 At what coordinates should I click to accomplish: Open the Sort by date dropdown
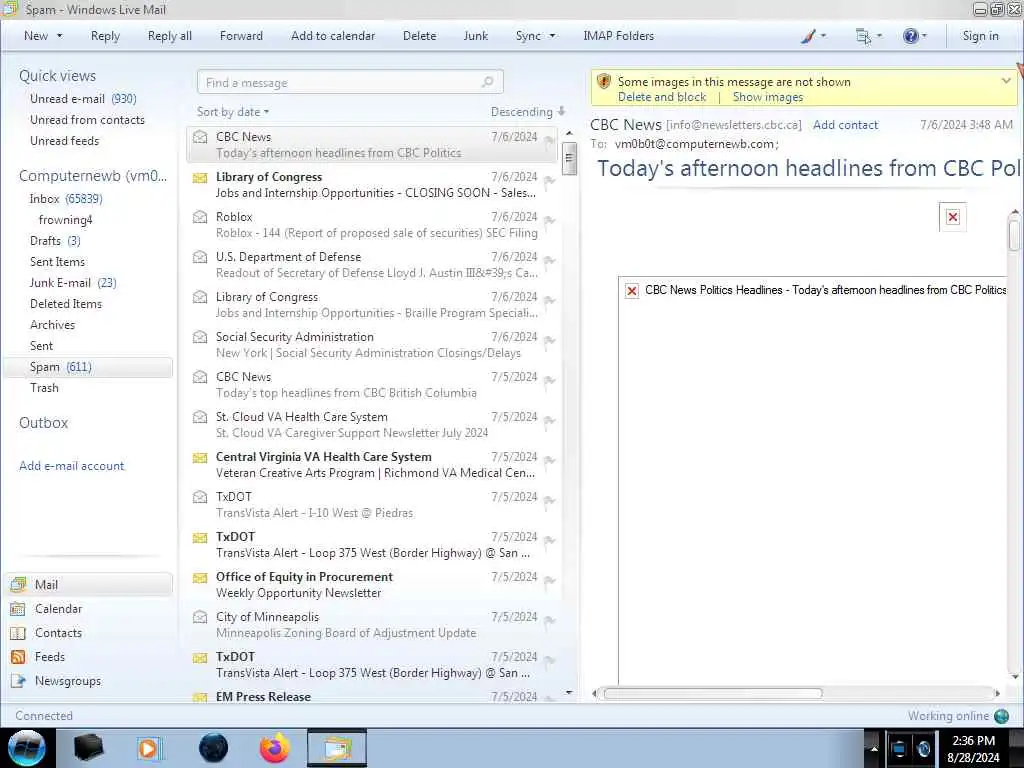pyautogui.click(x=233, y=112)
